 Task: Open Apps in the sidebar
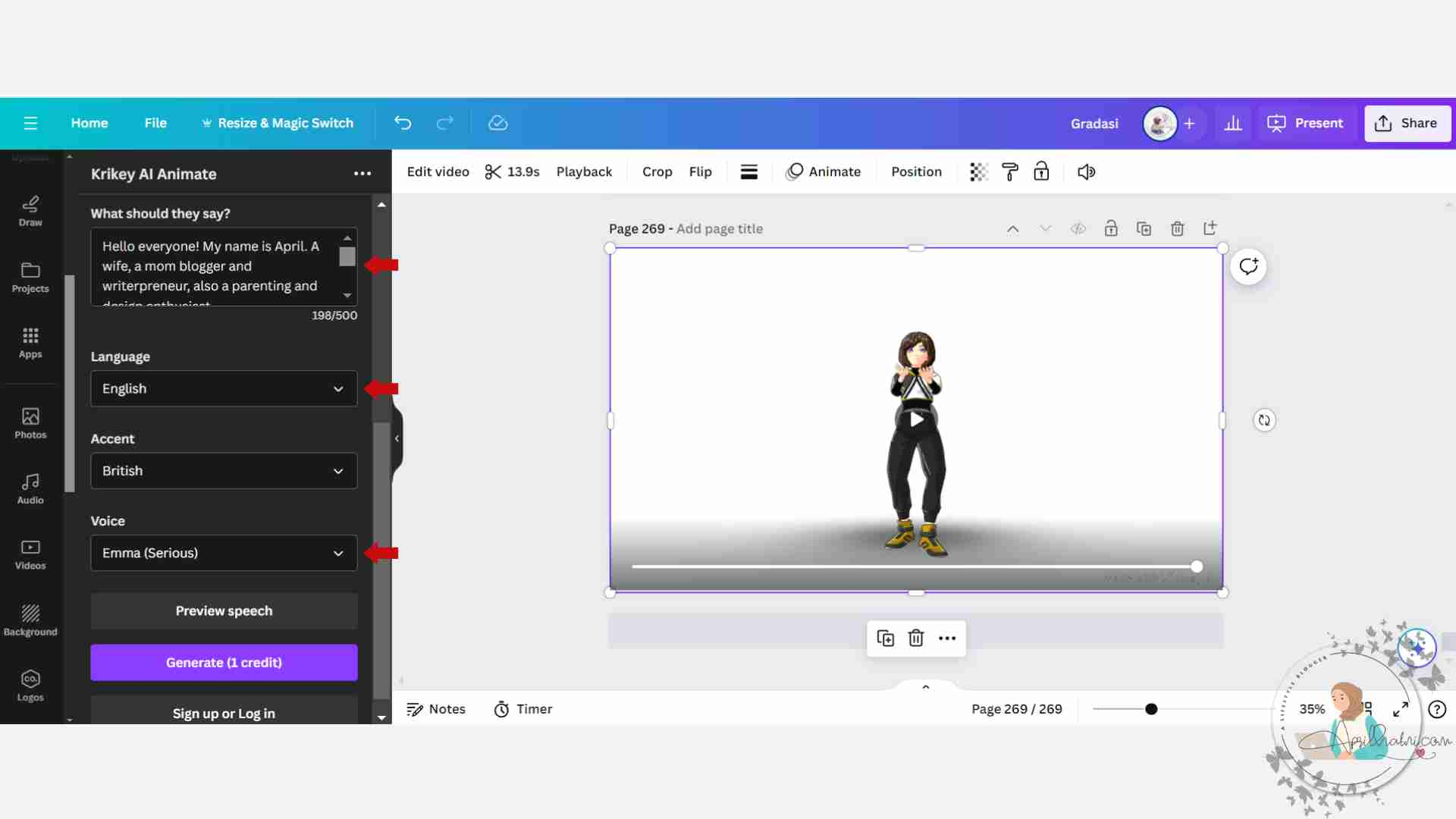(x=30, y=343)
